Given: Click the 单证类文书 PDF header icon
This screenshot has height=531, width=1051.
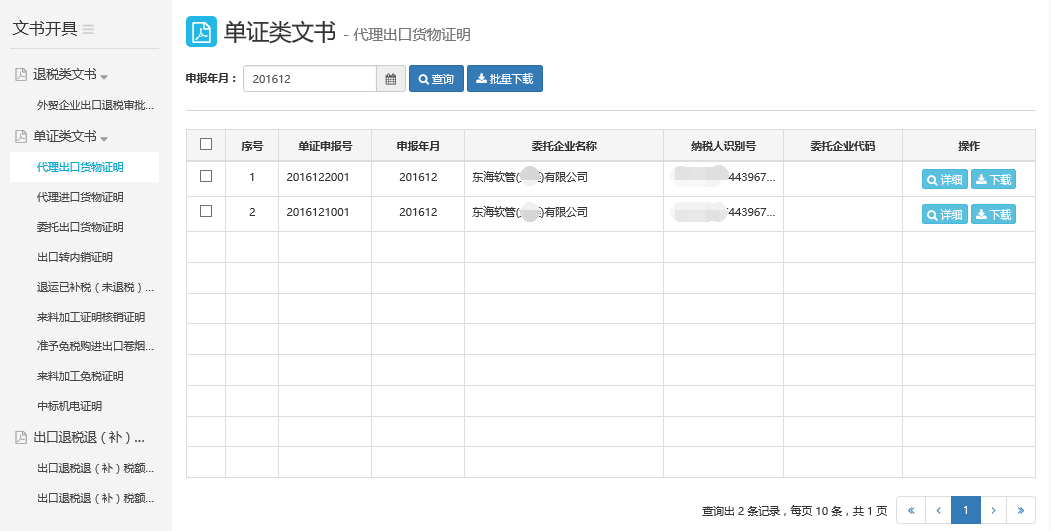Looking at the screenshot, I should click(201, 32).
